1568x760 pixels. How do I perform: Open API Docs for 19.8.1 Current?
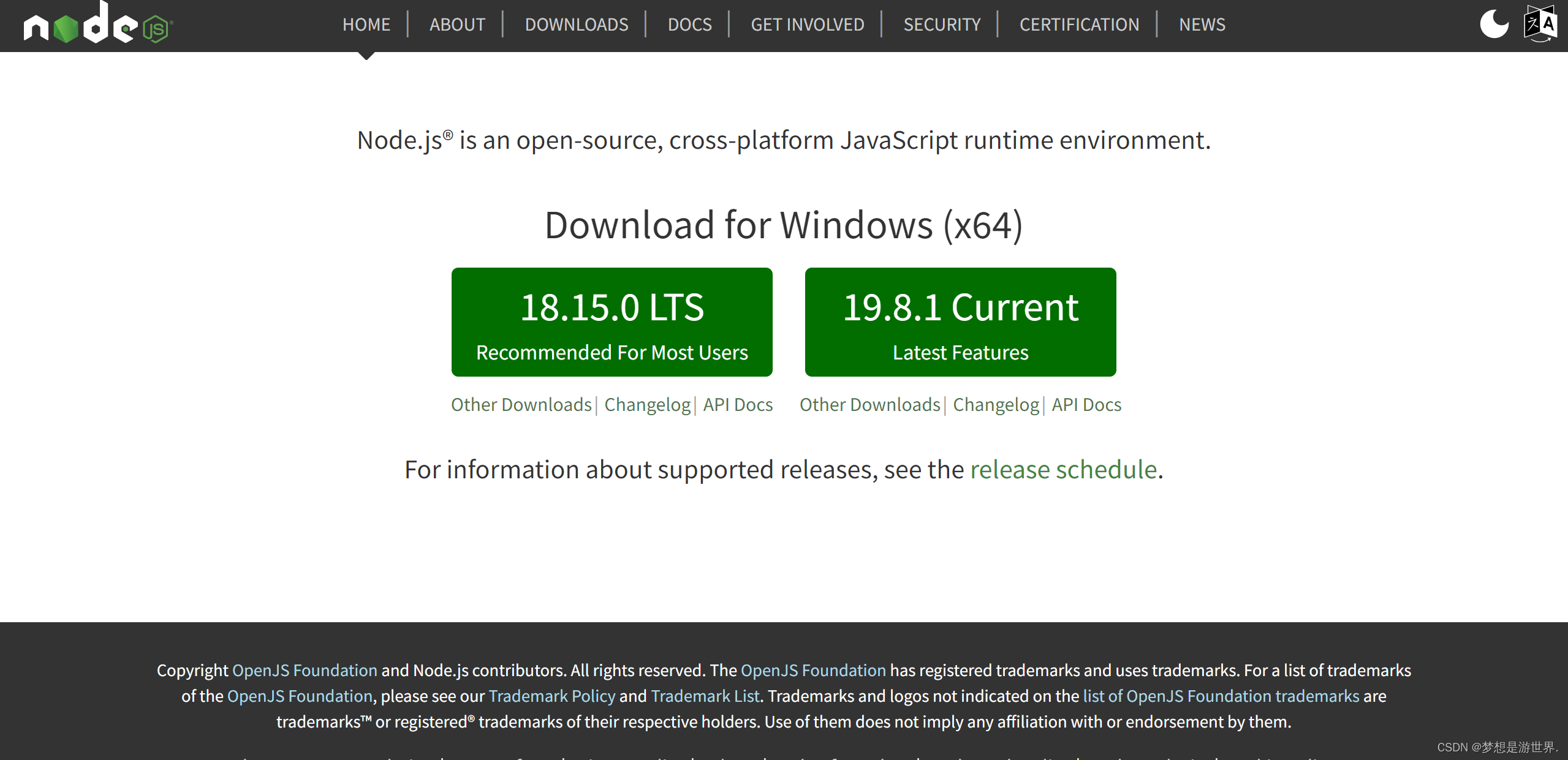point(1086,404)
